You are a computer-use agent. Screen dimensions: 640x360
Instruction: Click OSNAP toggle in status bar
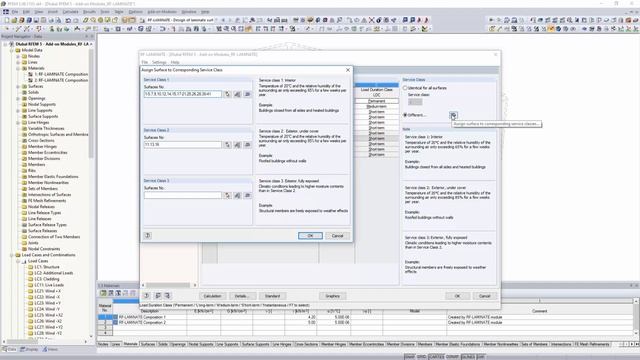click(x=452, y=357)
